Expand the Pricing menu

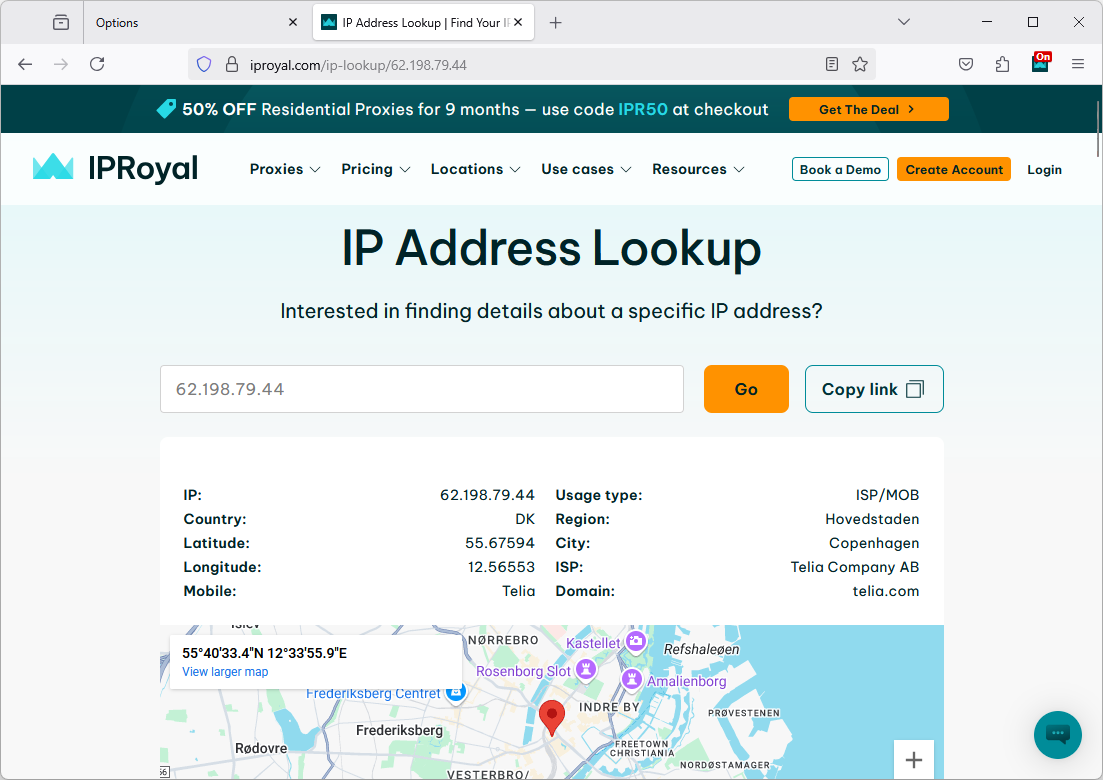376,170
